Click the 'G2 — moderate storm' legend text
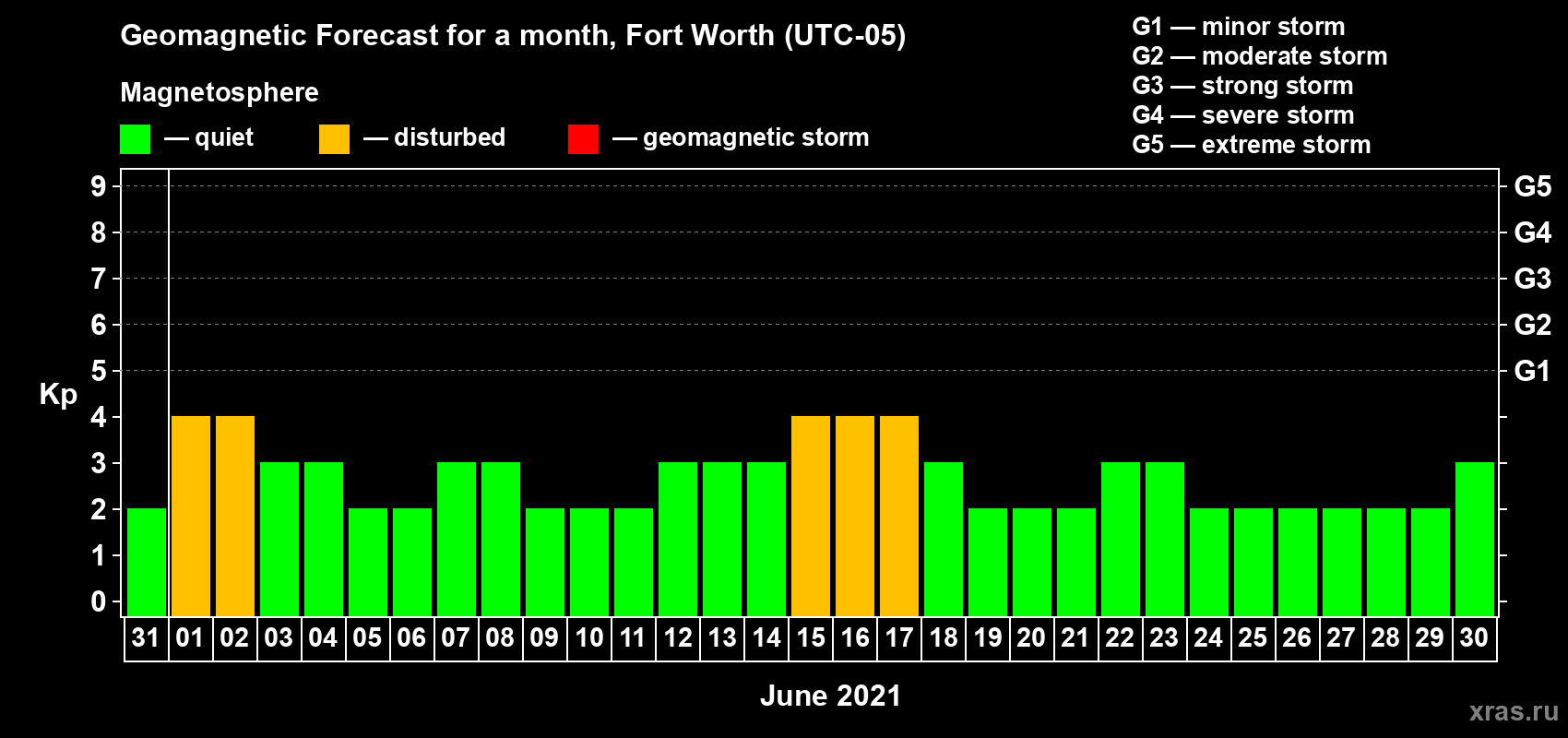The image size is (1568, 738). (x=1259, y=56)
